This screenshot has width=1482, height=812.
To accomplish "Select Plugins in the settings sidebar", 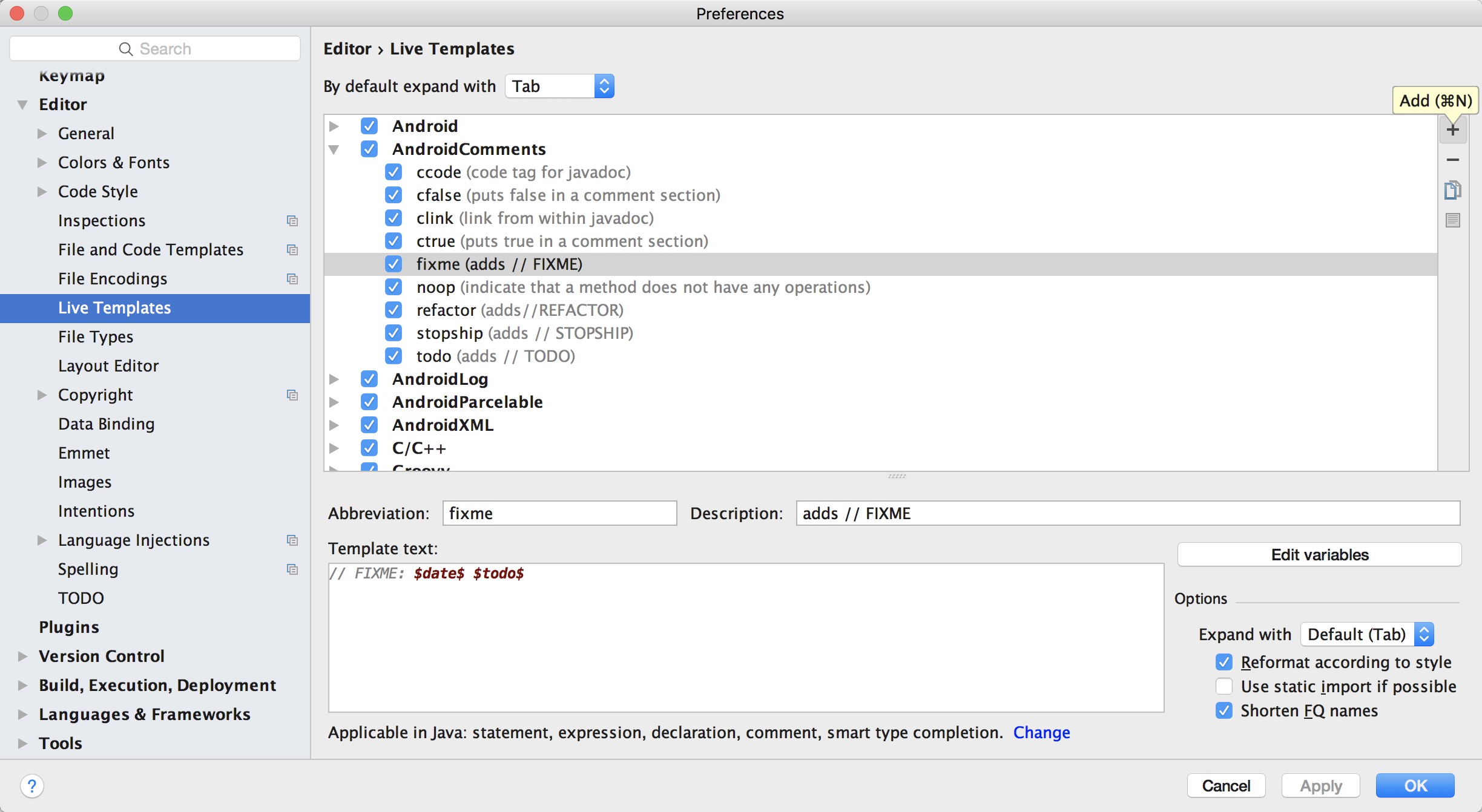I will click(69, 627).
